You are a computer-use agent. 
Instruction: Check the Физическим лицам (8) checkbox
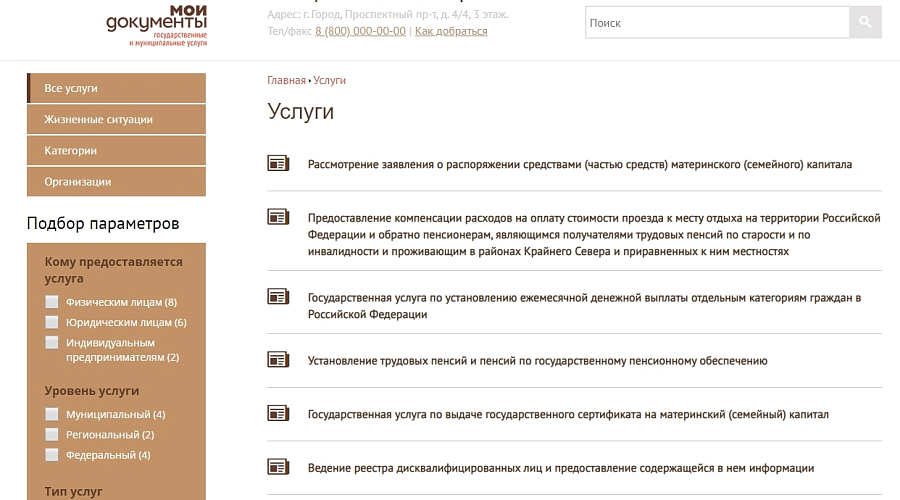(x=52, y=302)
